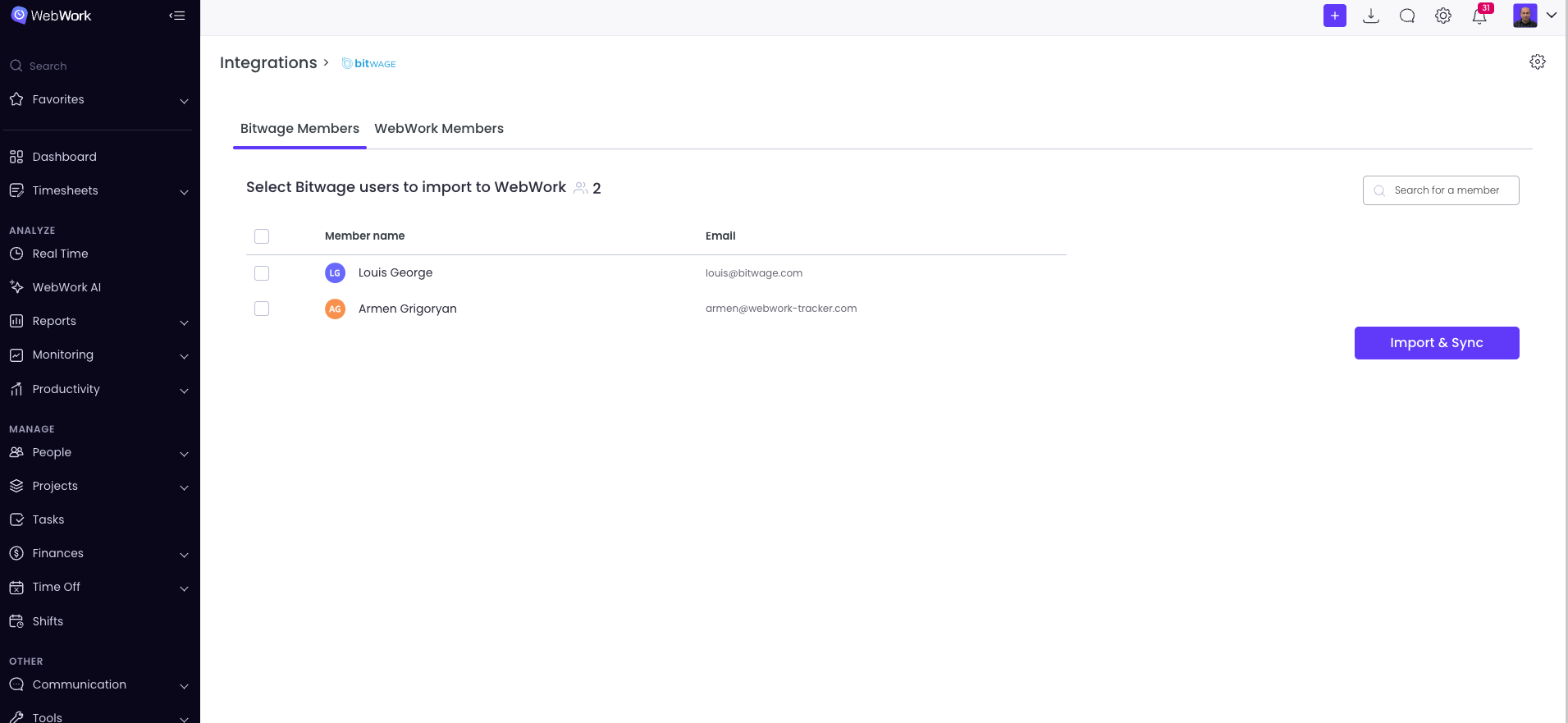This screenshot has width=1568, height=723.
Task: Open the user profile dropdown arrow
Action: click(1551, 15)
